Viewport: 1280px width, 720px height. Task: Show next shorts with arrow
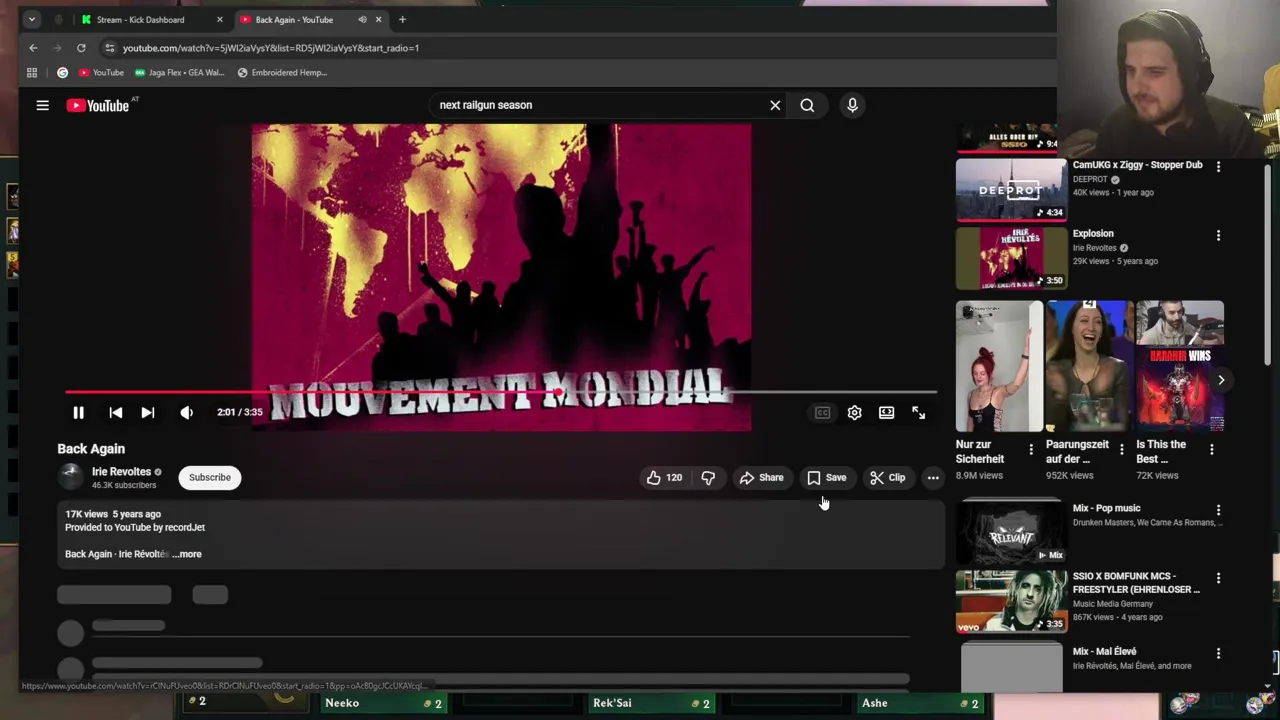coord(1221,380)
